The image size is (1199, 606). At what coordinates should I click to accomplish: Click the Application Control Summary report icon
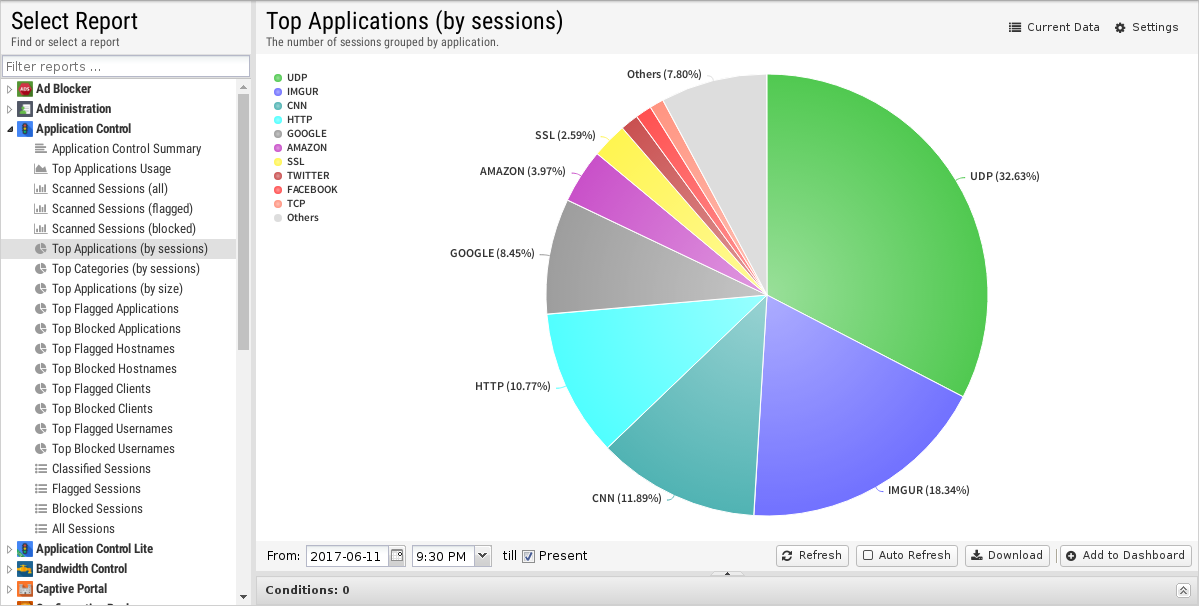(41, 148)
